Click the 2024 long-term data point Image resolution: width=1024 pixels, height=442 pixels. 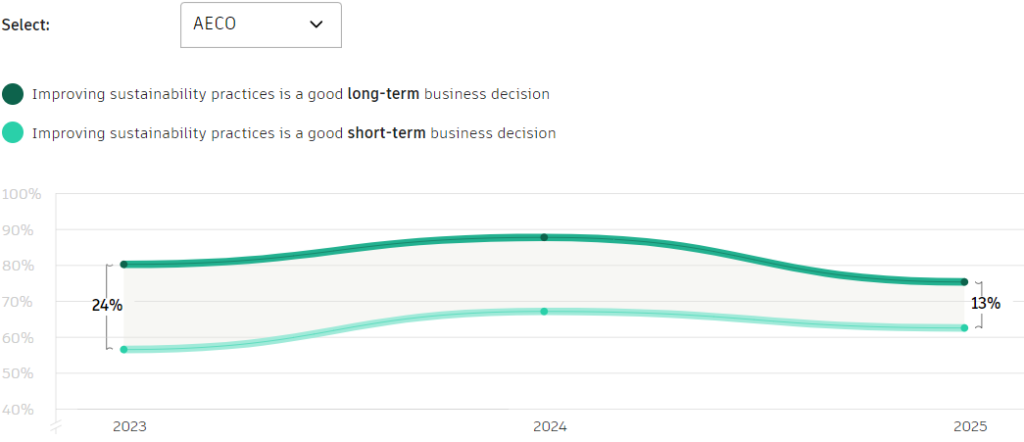pyautogui.click(x=544, y=237)
